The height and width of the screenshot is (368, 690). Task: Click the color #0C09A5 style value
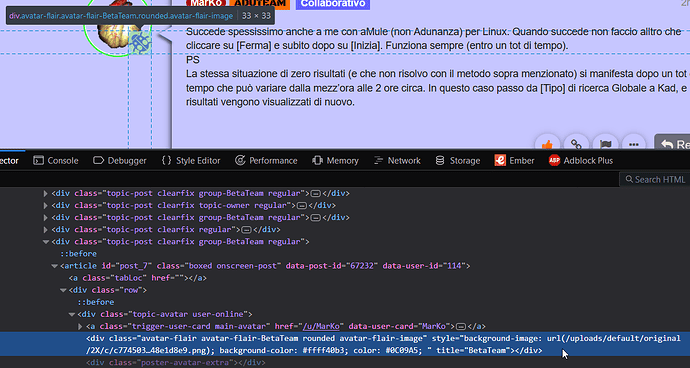pyautogui.click(x=401, y=350)
